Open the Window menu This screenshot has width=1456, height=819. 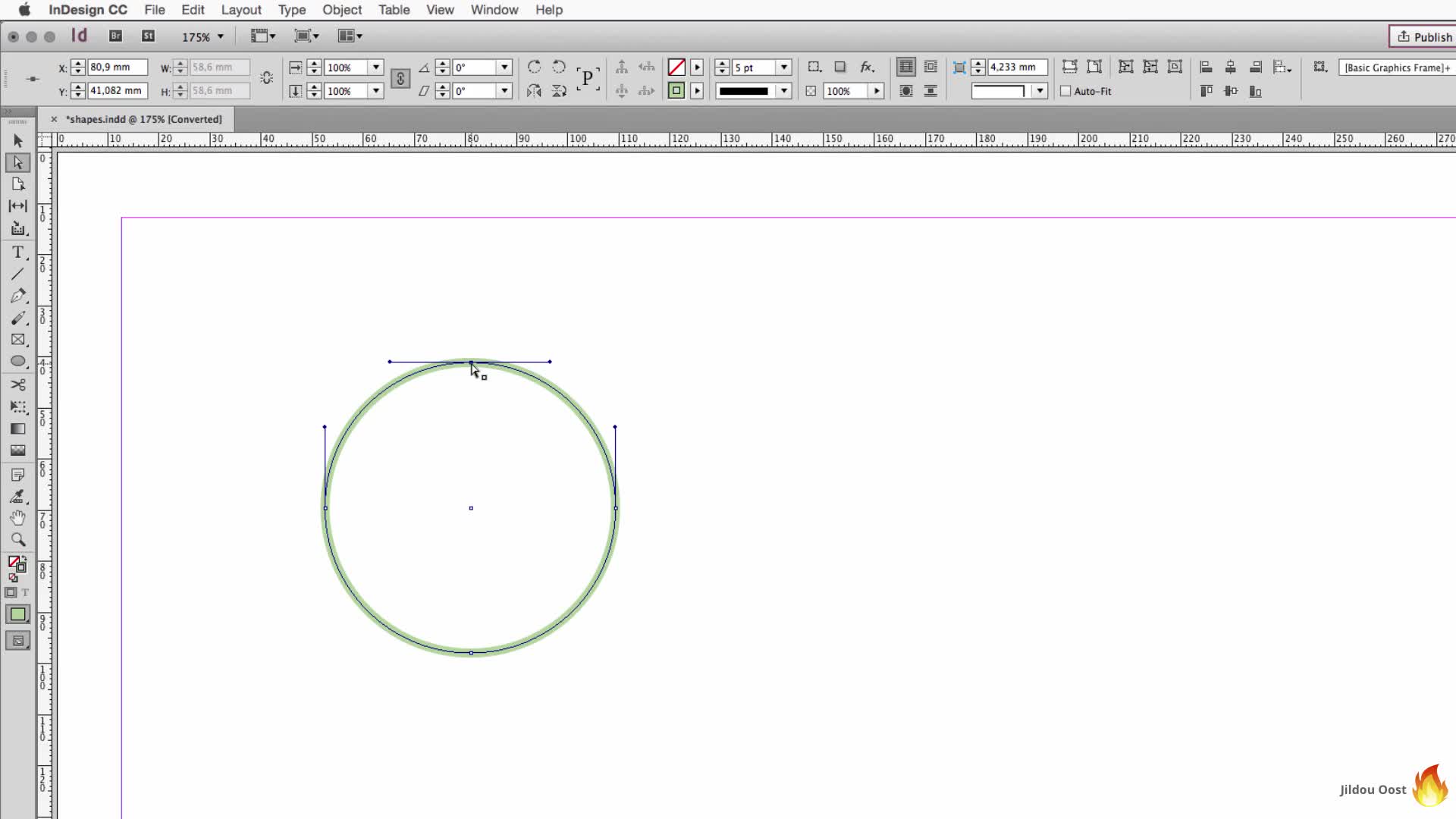[x=494, y=10]
